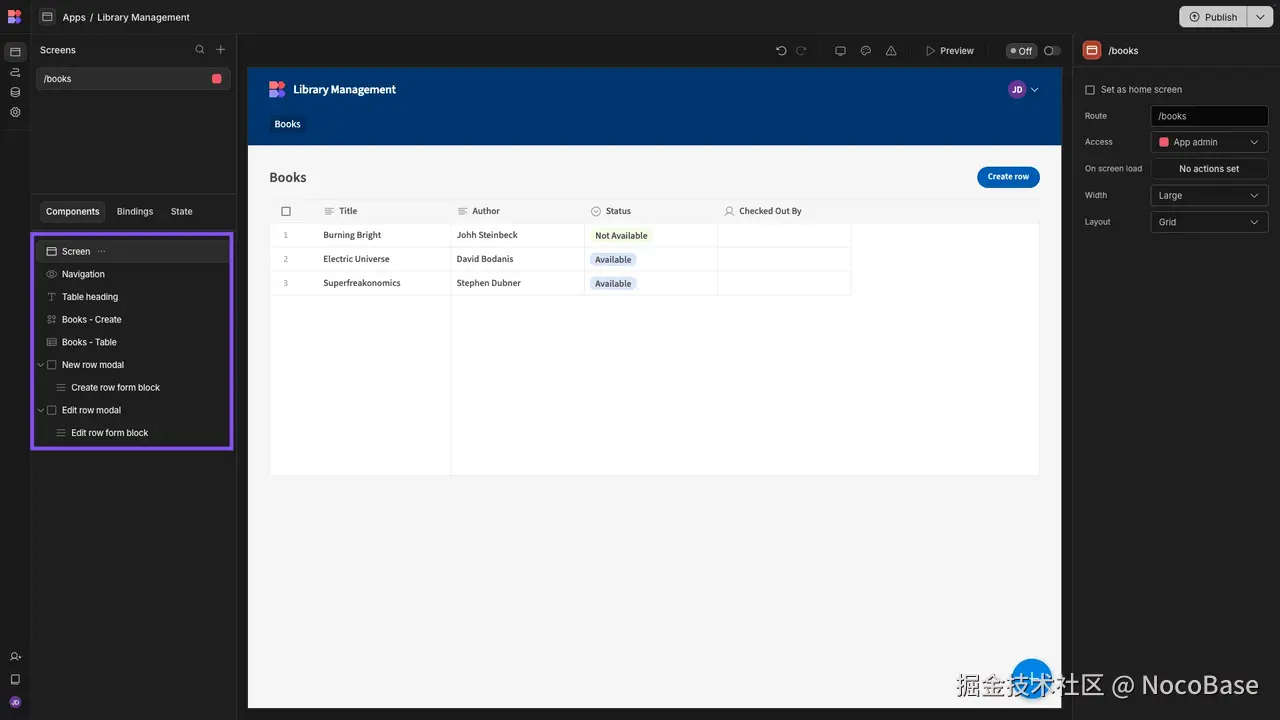Open the Access dropdown showing App admin
Screen dimensions: 1280x720
tap(1209, 142)
